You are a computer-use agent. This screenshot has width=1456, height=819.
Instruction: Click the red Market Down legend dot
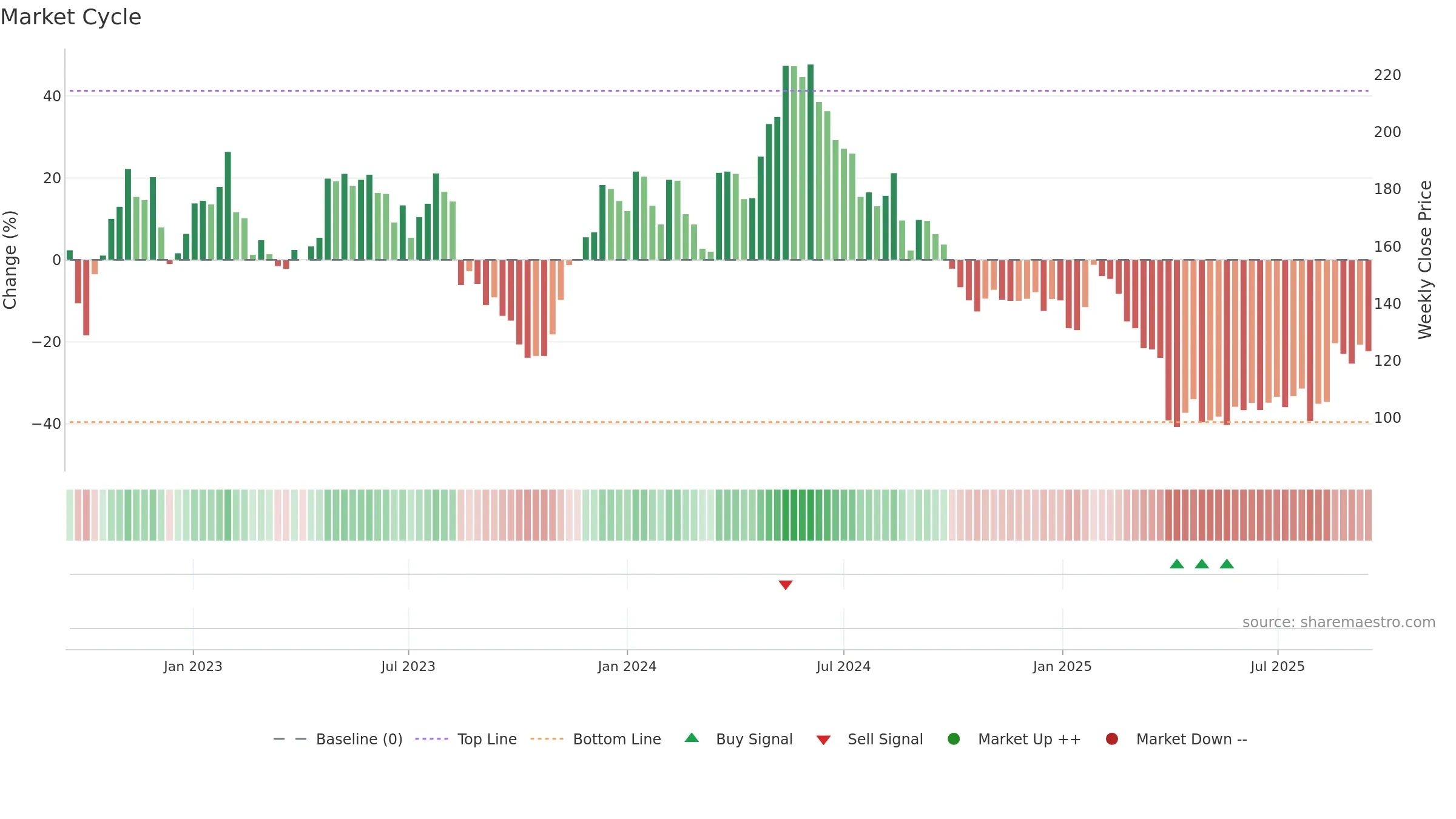tap(1112, 739)
